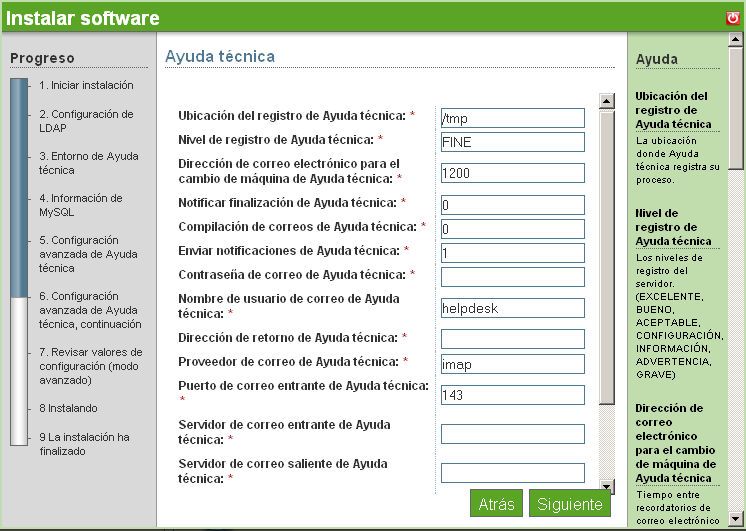Screen dimensions: 746x531
Task: Click the Compilación de correos input field
Action: pyautogui.click(x=512, y=229)
